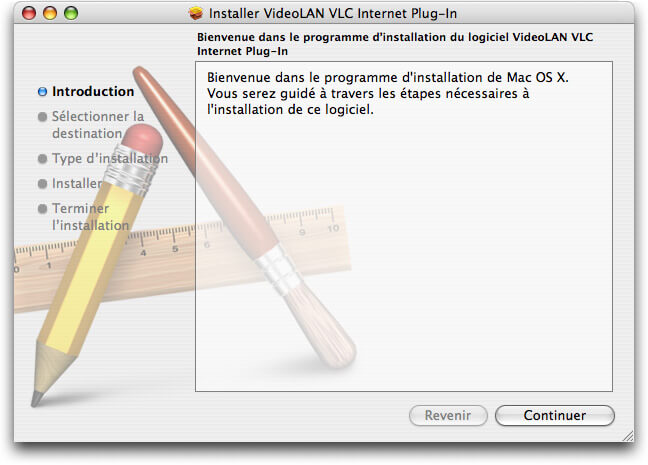Click the yellow minimize window button
The height and width of the screenshot is (465, 648).
50,13
